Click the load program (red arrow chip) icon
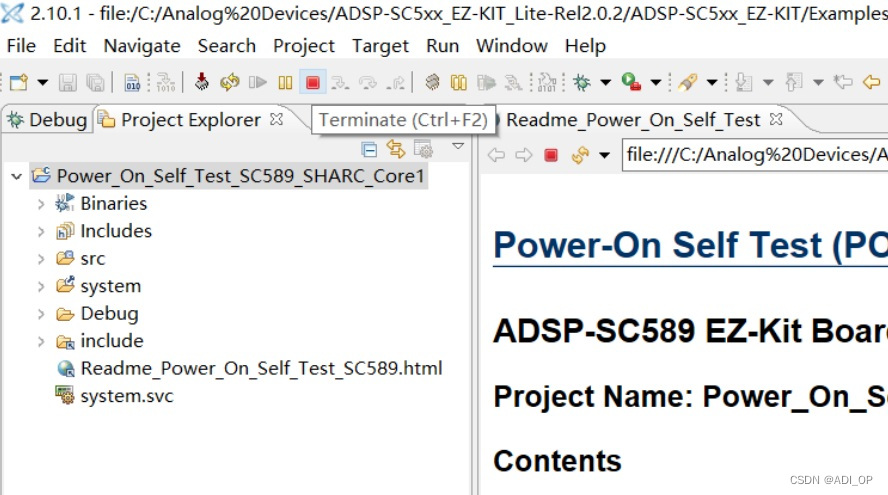The image size is (888, 495). 201,82
